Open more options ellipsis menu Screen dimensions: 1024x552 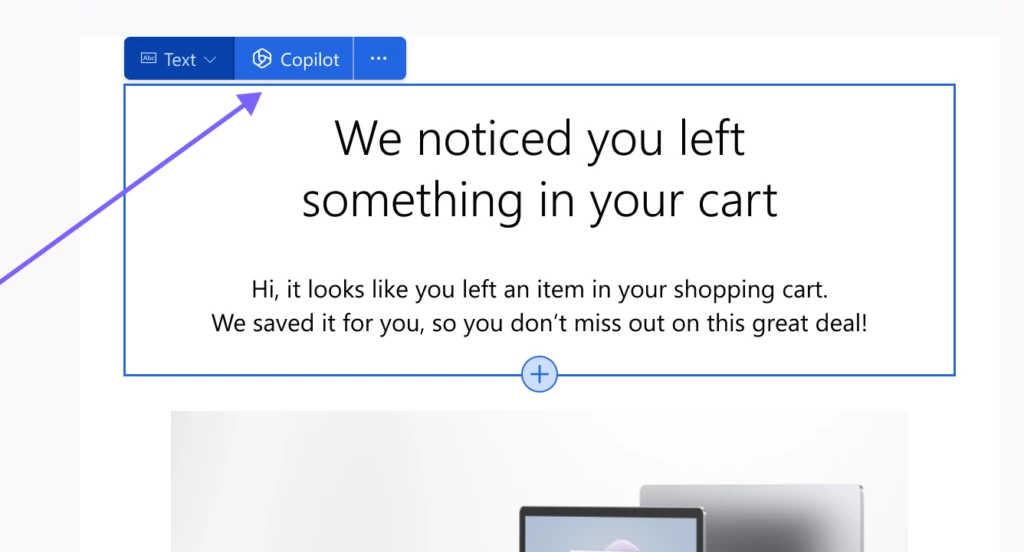379,59
